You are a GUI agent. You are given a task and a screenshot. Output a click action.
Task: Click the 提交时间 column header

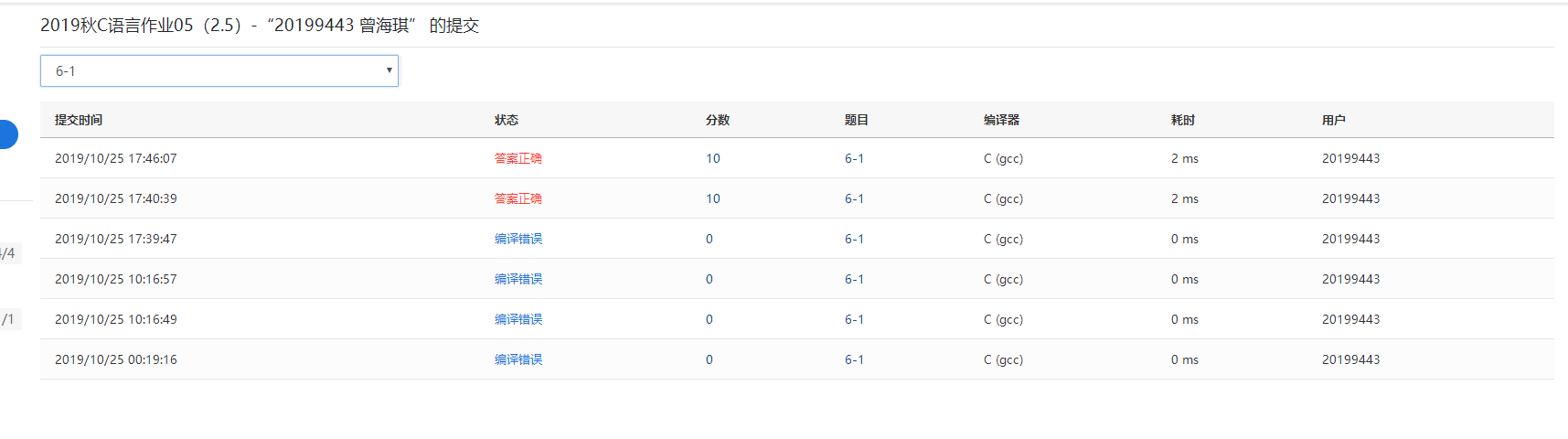coord(79,120)
